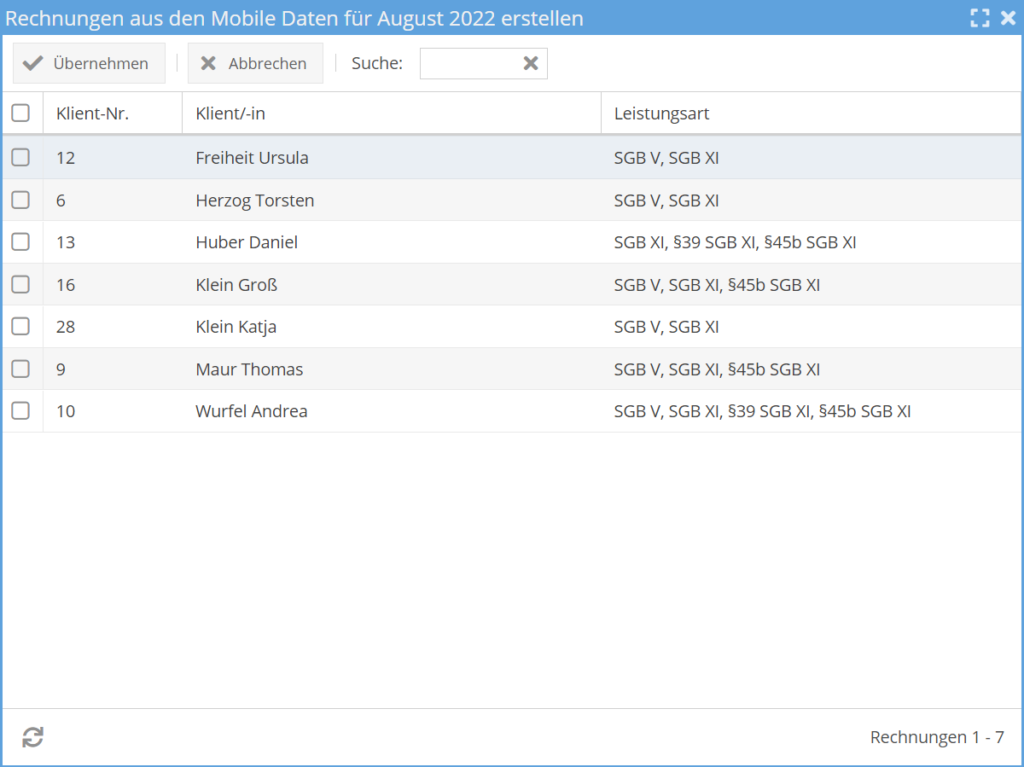Click the Abbrechen button

[x=255, y=64]
